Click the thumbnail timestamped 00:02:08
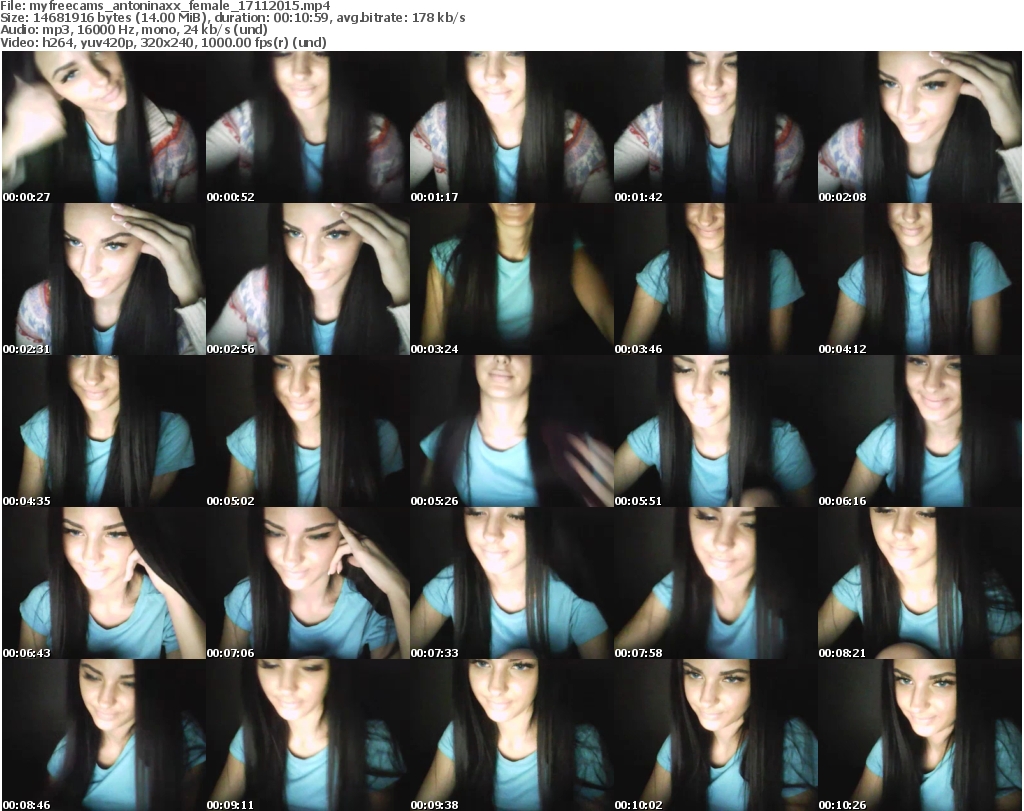The width and height of the screenshot is (1024, 811). 920,127
